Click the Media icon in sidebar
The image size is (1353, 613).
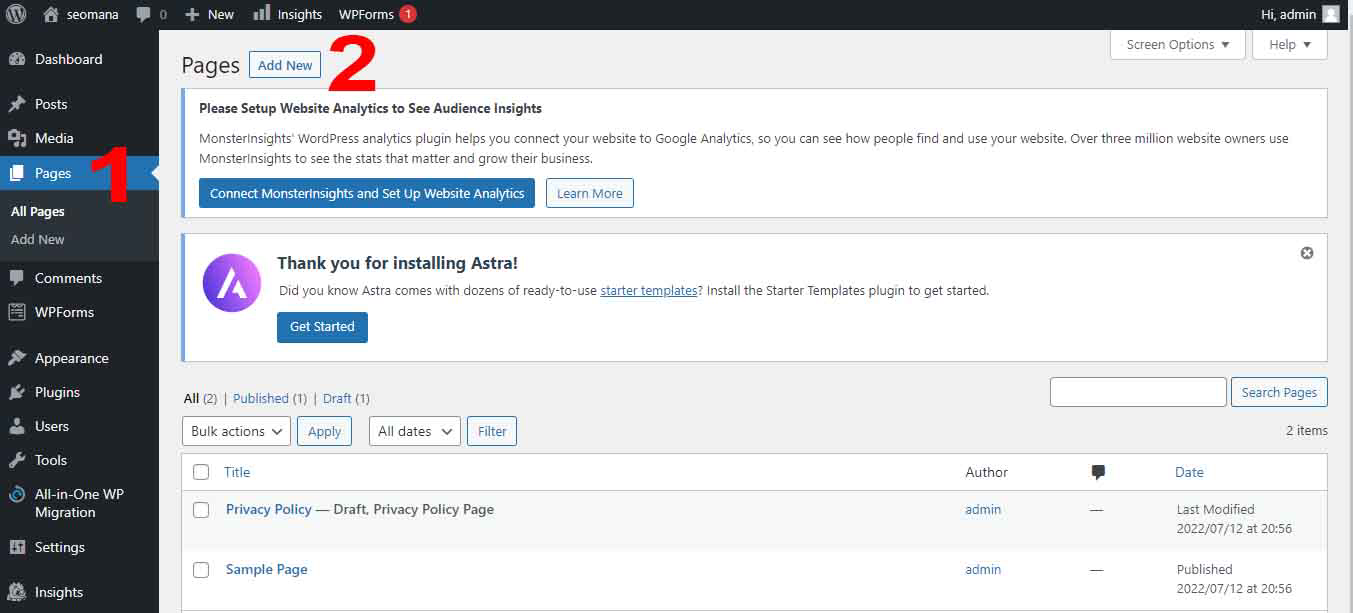click(17, 138)
